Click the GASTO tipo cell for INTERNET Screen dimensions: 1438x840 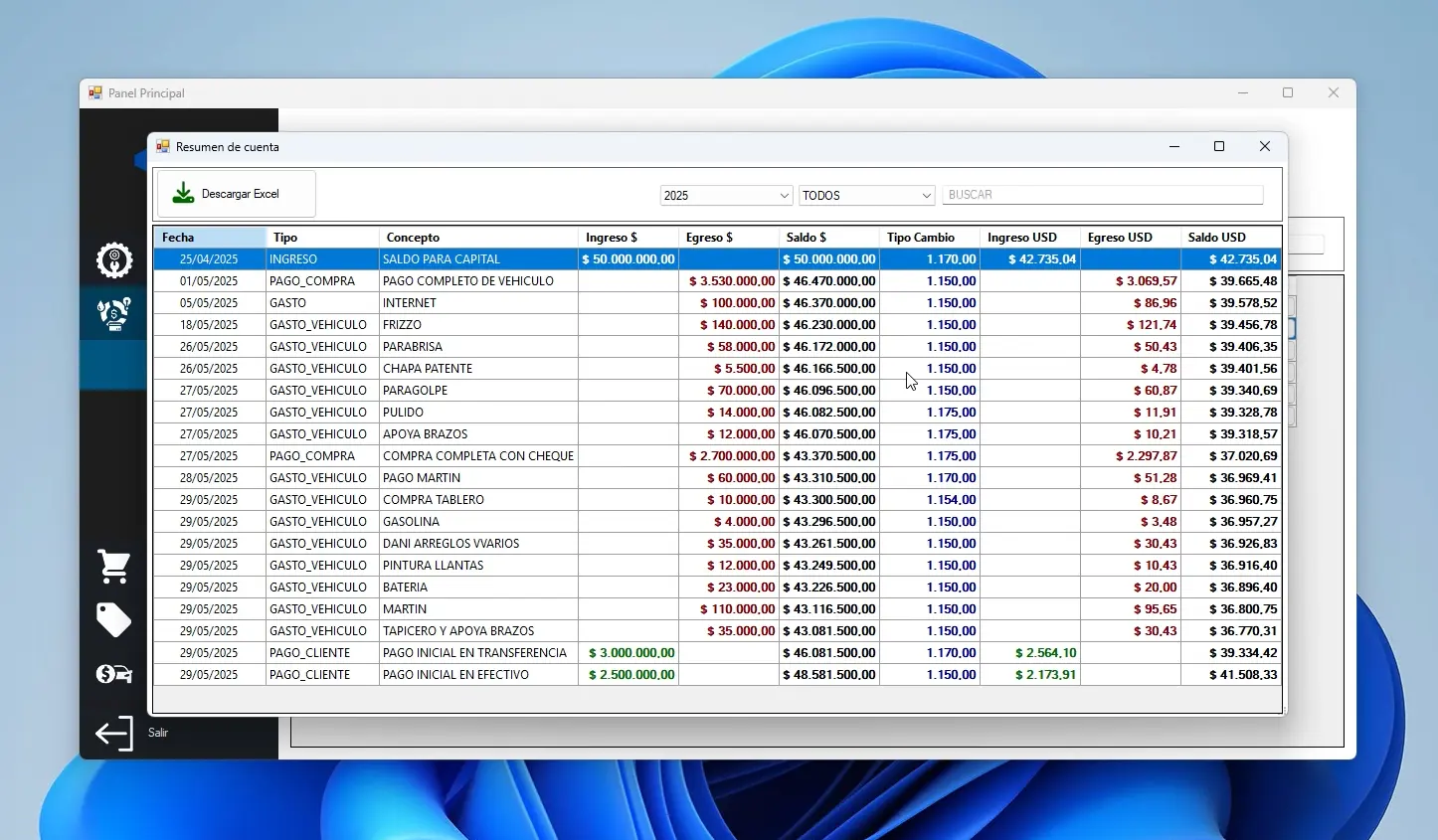(322, 303)
